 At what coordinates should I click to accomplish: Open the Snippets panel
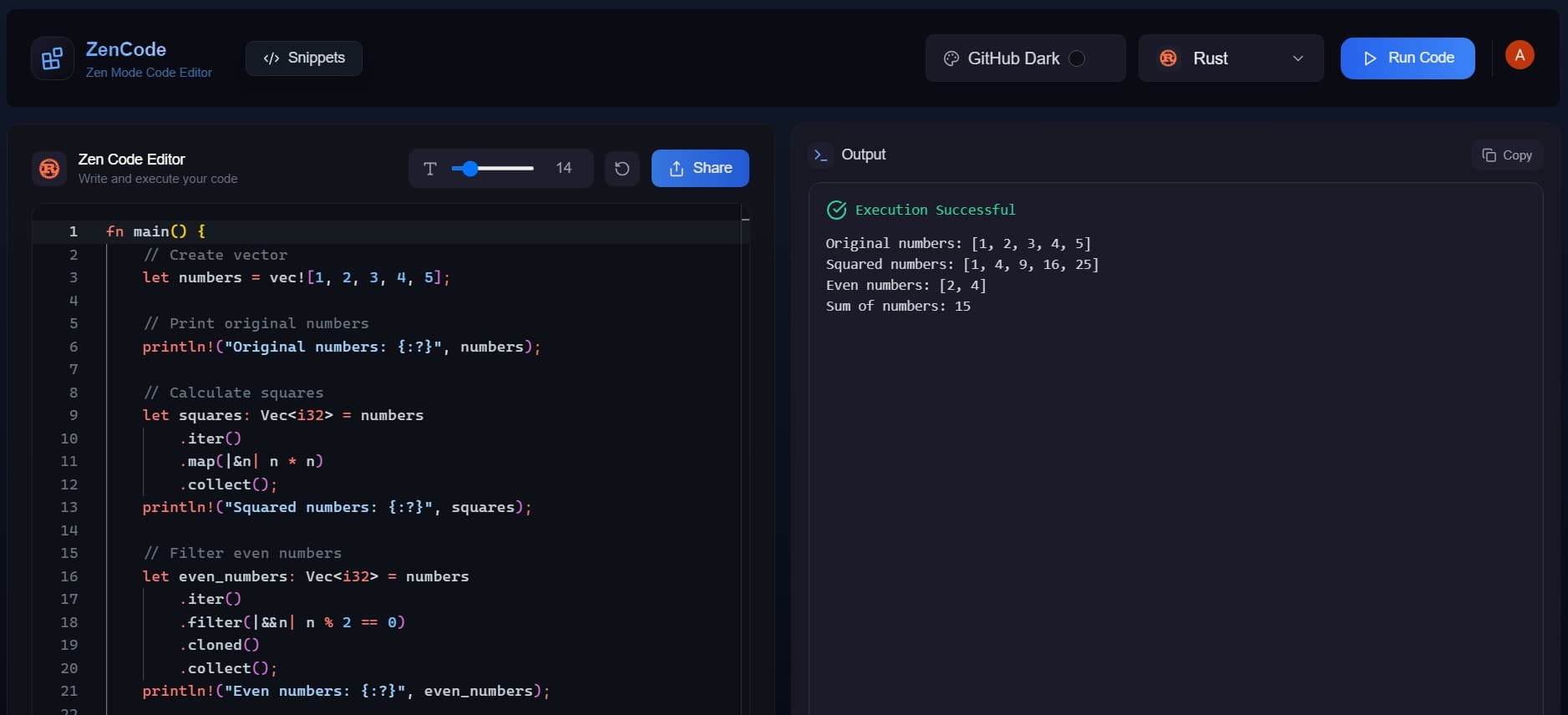[x=304, y=58]
